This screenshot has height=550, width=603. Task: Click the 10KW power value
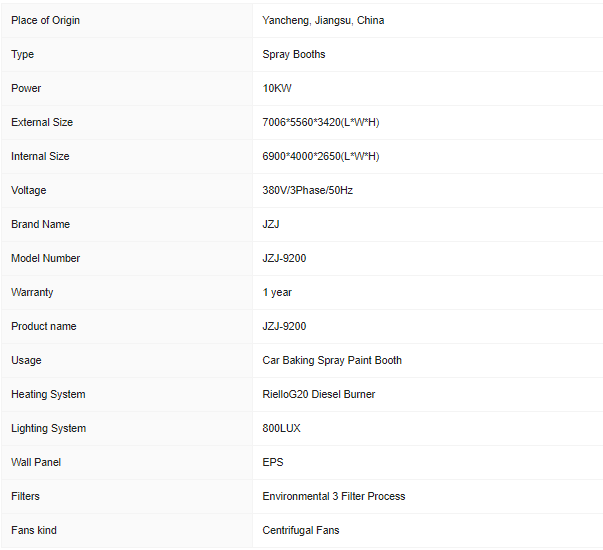pyautogui.click(x=277, y=88)
